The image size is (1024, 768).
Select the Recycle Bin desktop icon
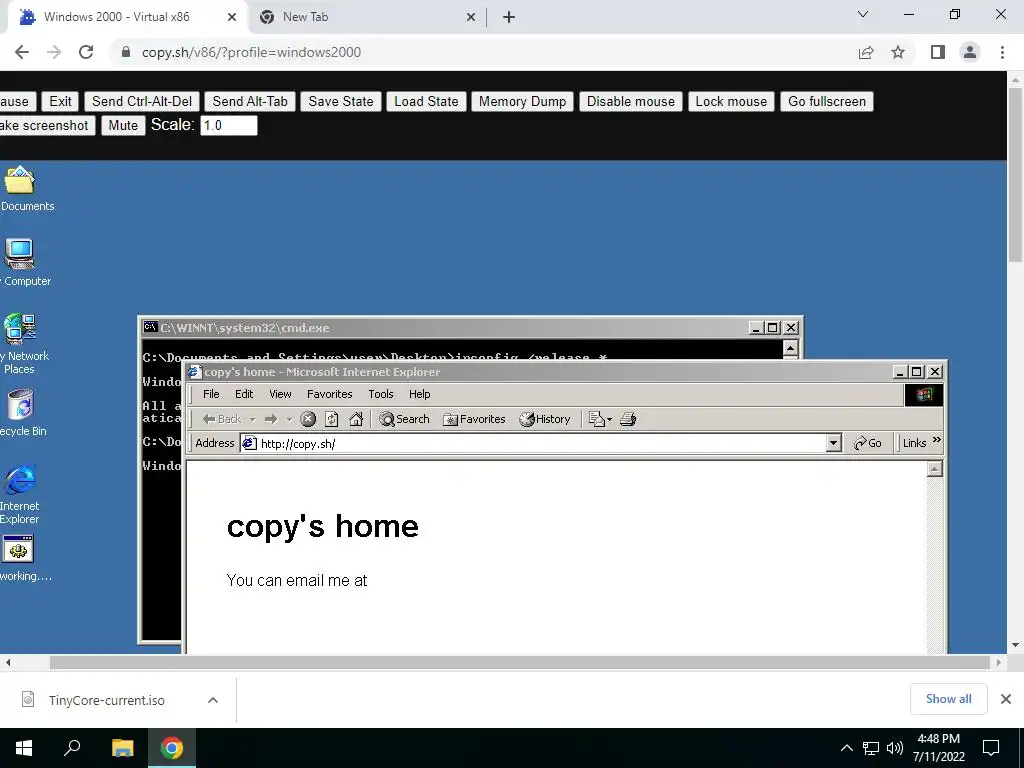pos(22,413)
